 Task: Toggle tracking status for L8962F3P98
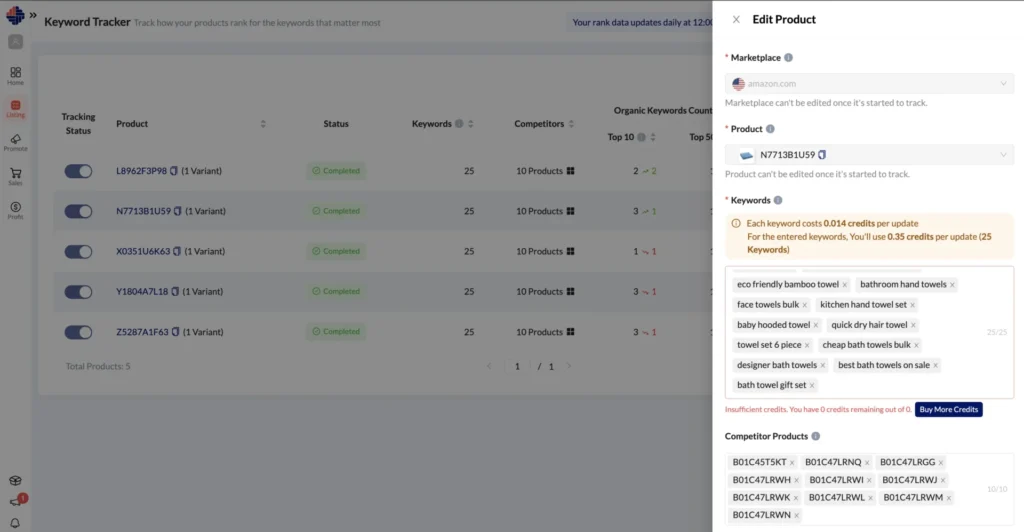coord(78,171)
